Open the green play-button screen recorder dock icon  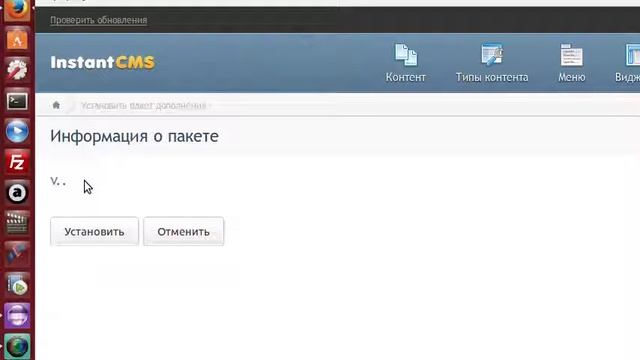(x=17, y=284)
